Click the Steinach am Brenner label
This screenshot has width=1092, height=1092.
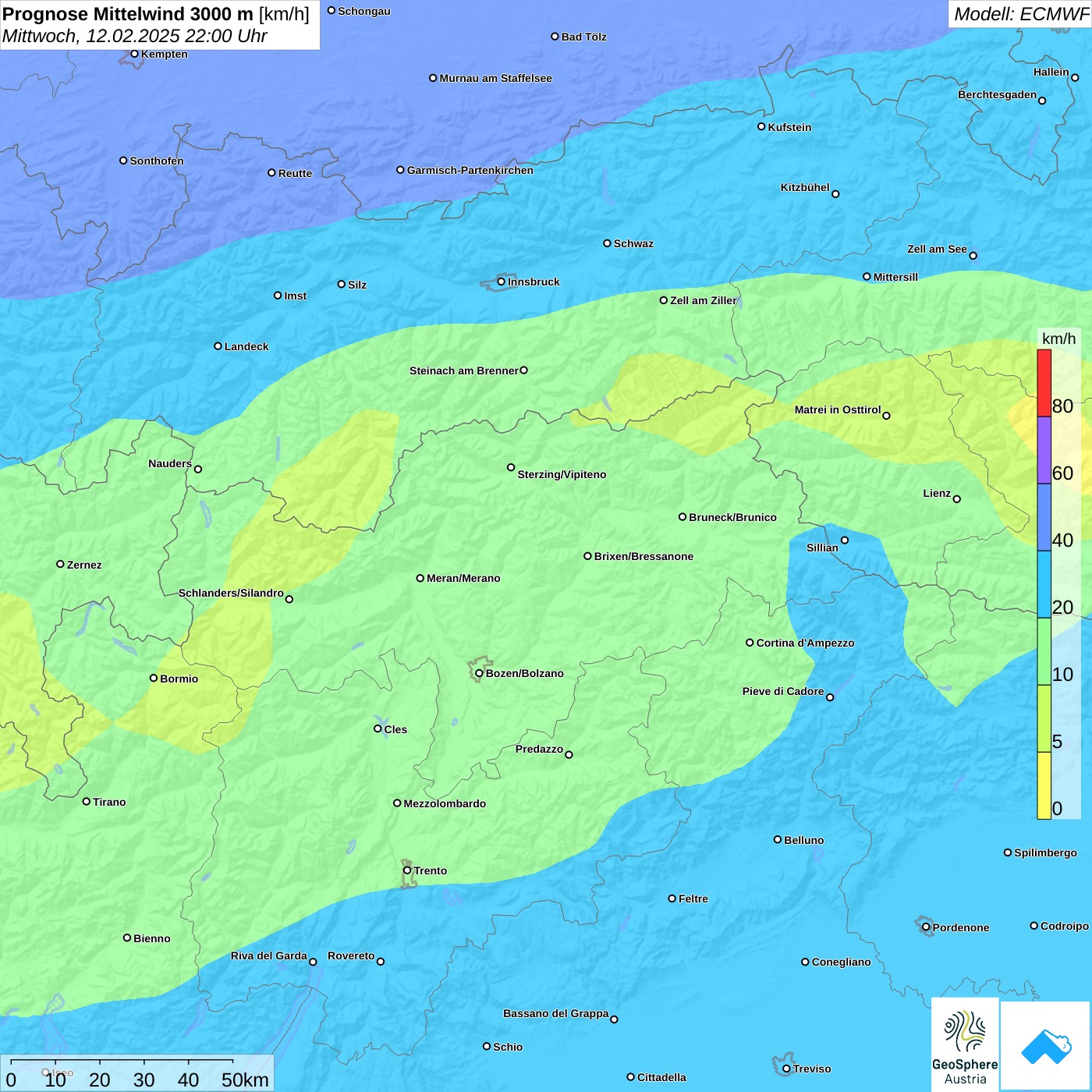point(464,370)
